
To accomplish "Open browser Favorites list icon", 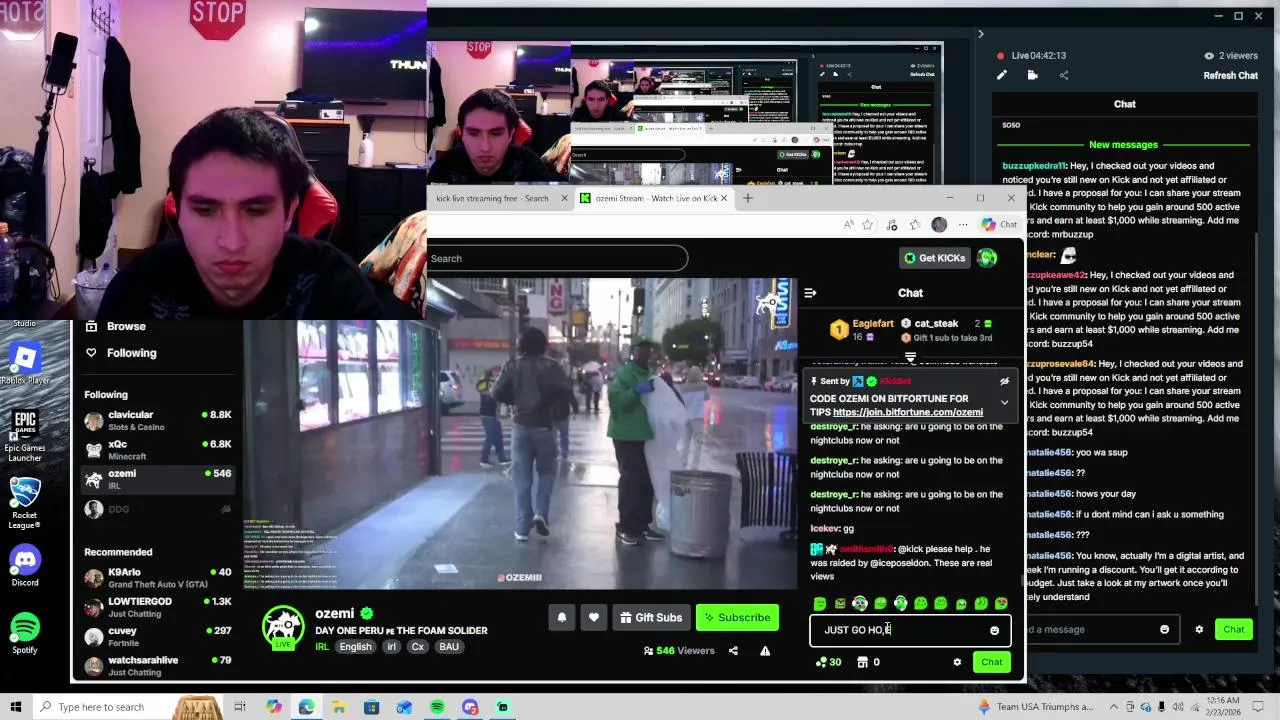I will point(915,225).
